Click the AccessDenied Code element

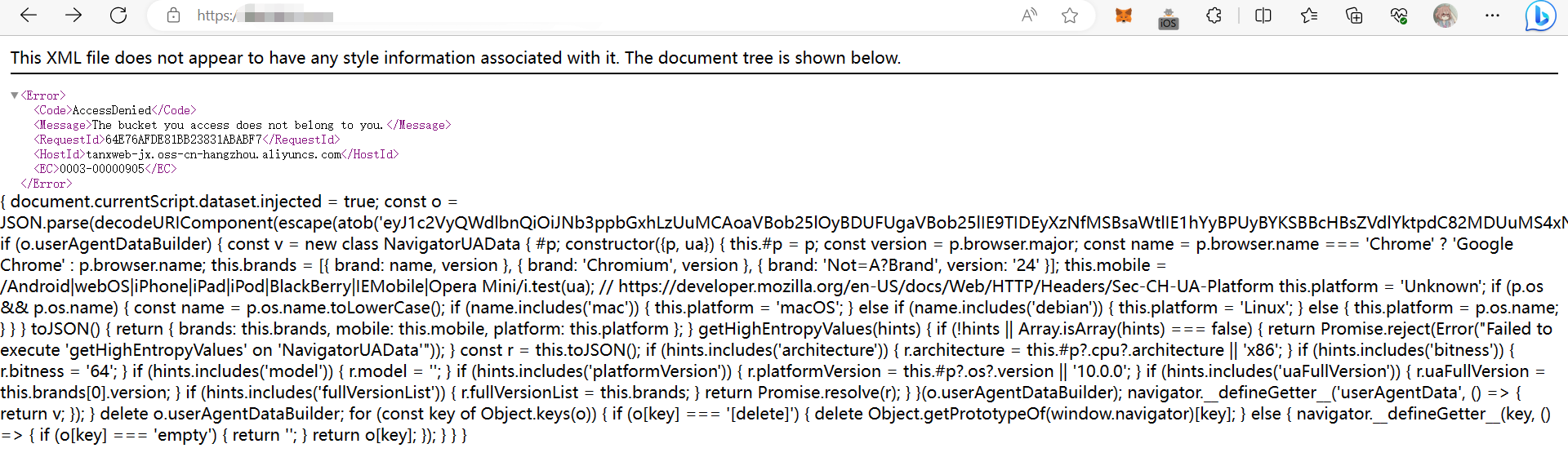[115, 110]
